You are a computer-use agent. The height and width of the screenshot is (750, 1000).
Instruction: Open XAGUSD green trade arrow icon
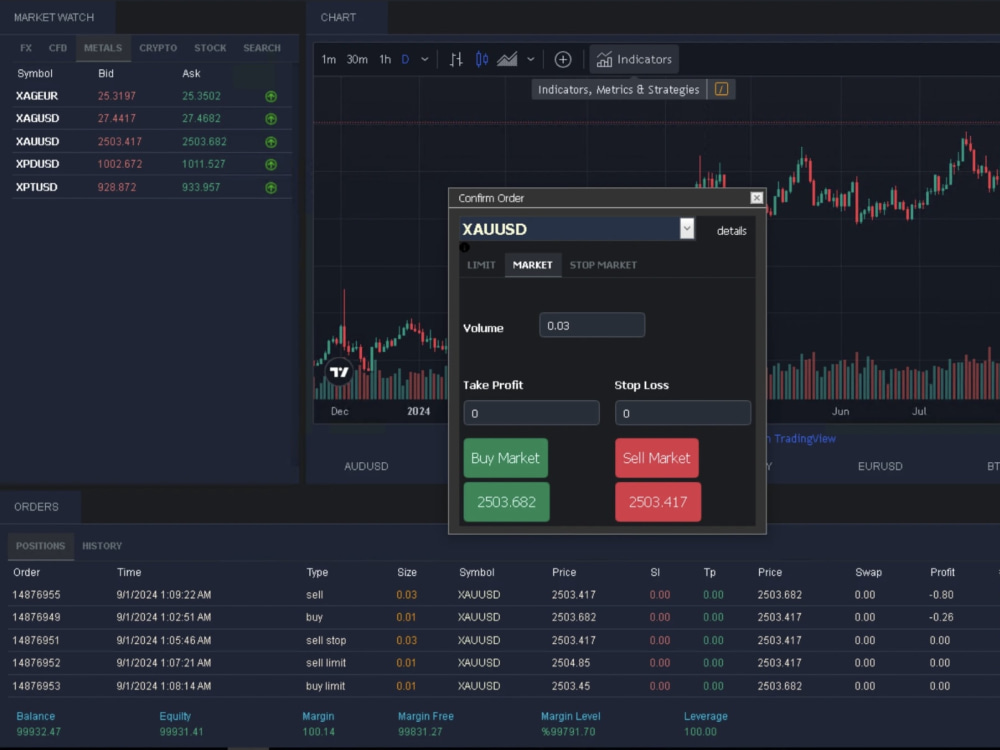(x=271, y=119)
